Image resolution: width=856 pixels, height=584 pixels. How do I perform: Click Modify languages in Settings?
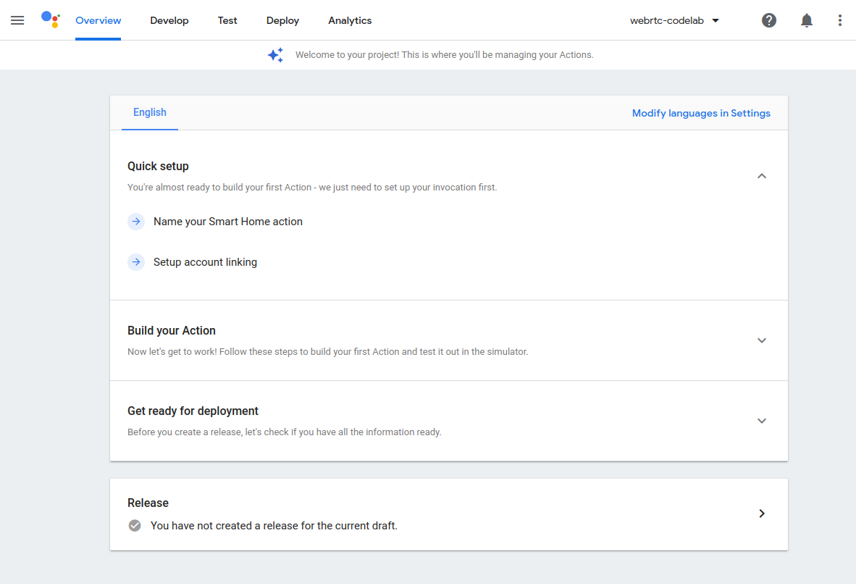coord(701,113)
